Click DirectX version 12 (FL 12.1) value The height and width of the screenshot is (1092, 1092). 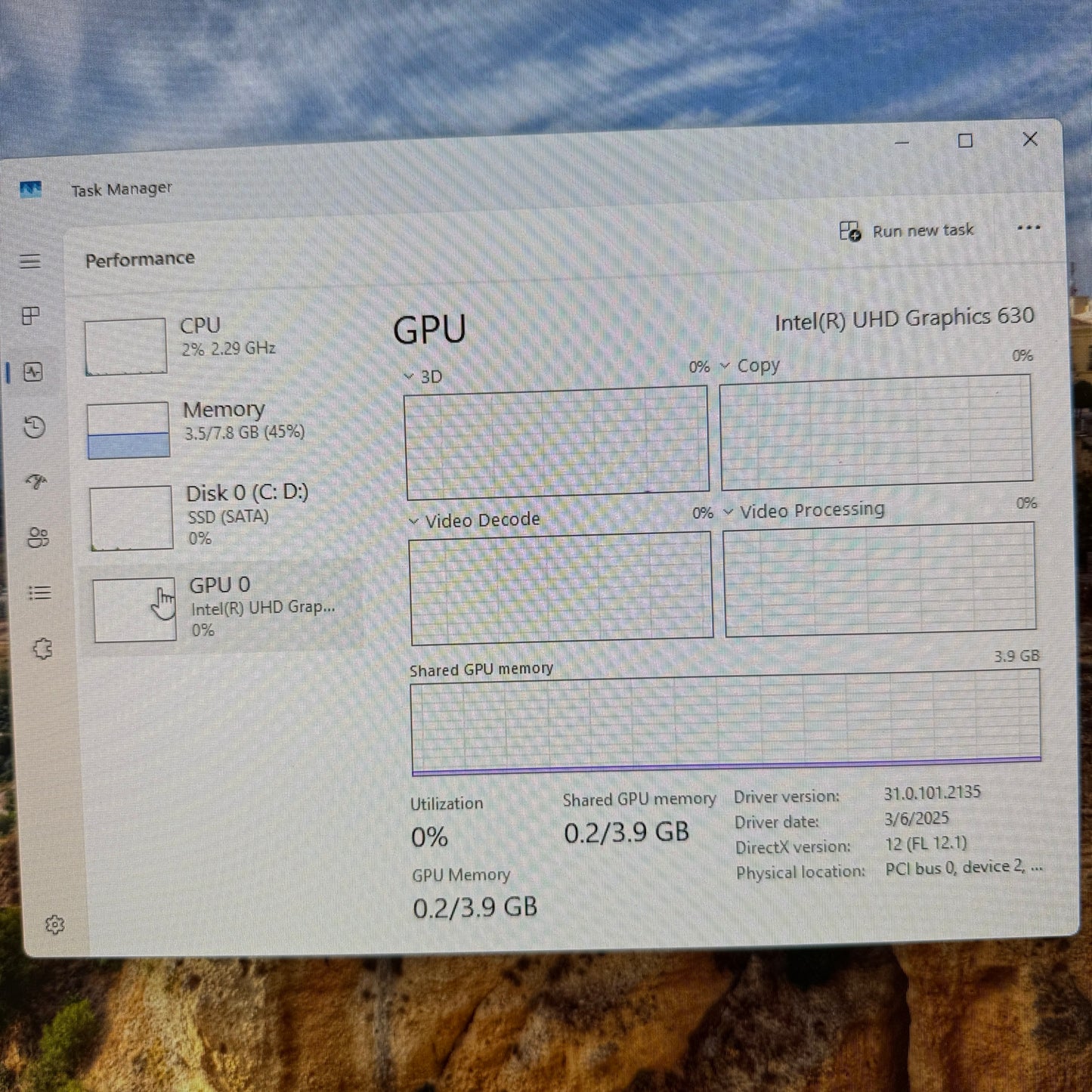(x=926, y=843)
